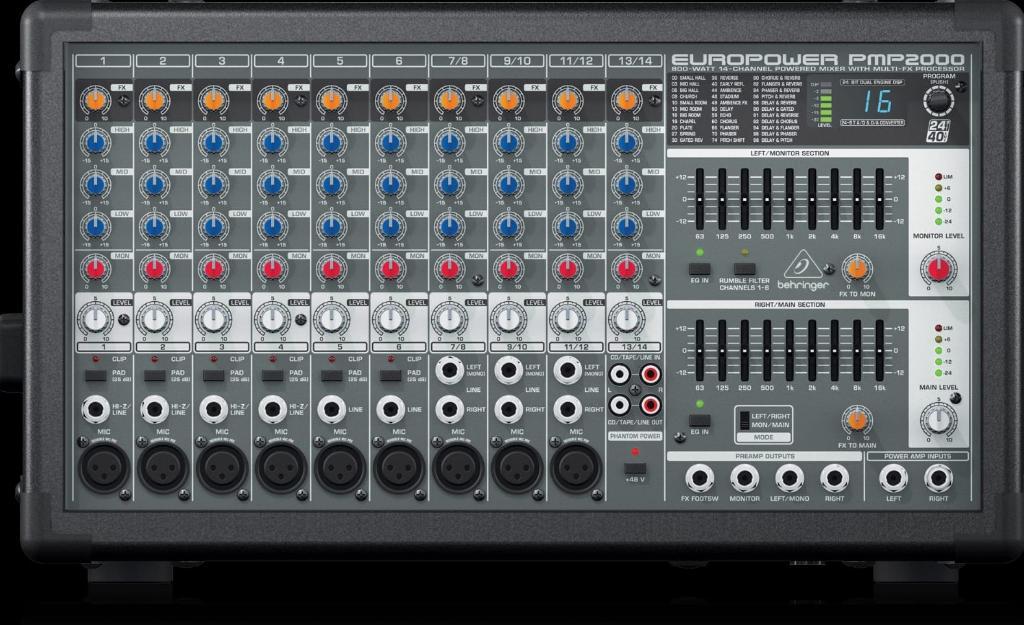The image size is (1024, 625).
Task: Flip the LEFT/RIGHT MON/MAIN mode switch
Action: (744, 421)
